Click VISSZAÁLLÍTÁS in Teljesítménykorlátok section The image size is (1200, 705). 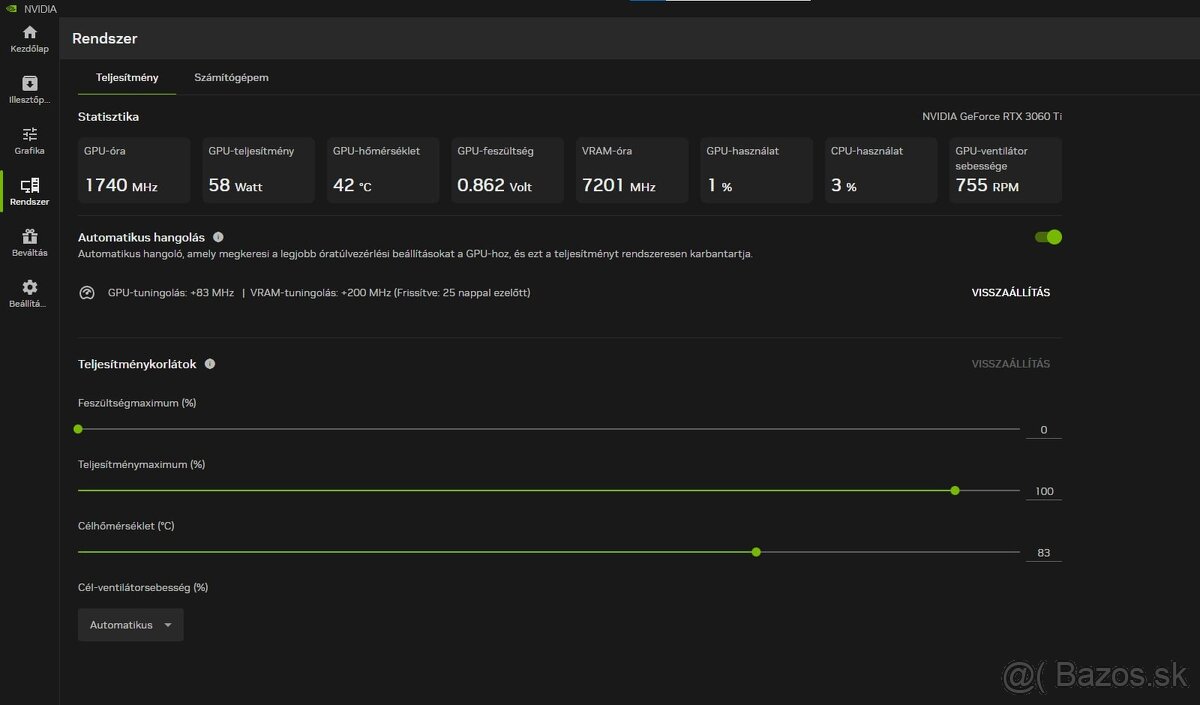[x=1010, y=363]
